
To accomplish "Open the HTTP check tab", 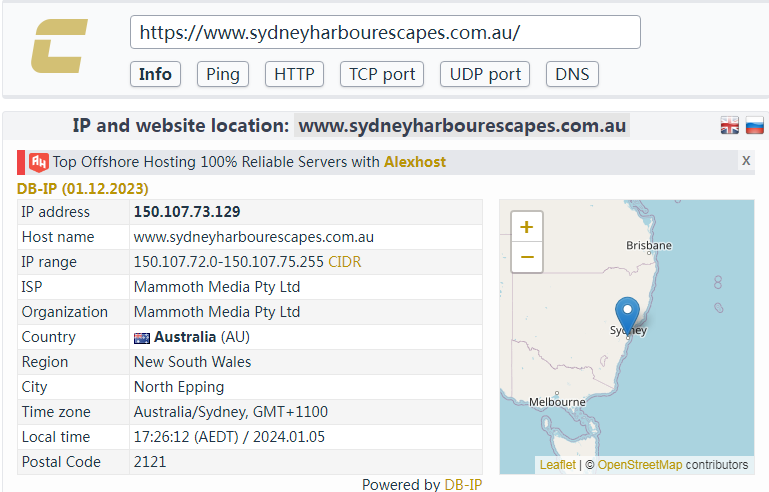I will coord(294,74).
